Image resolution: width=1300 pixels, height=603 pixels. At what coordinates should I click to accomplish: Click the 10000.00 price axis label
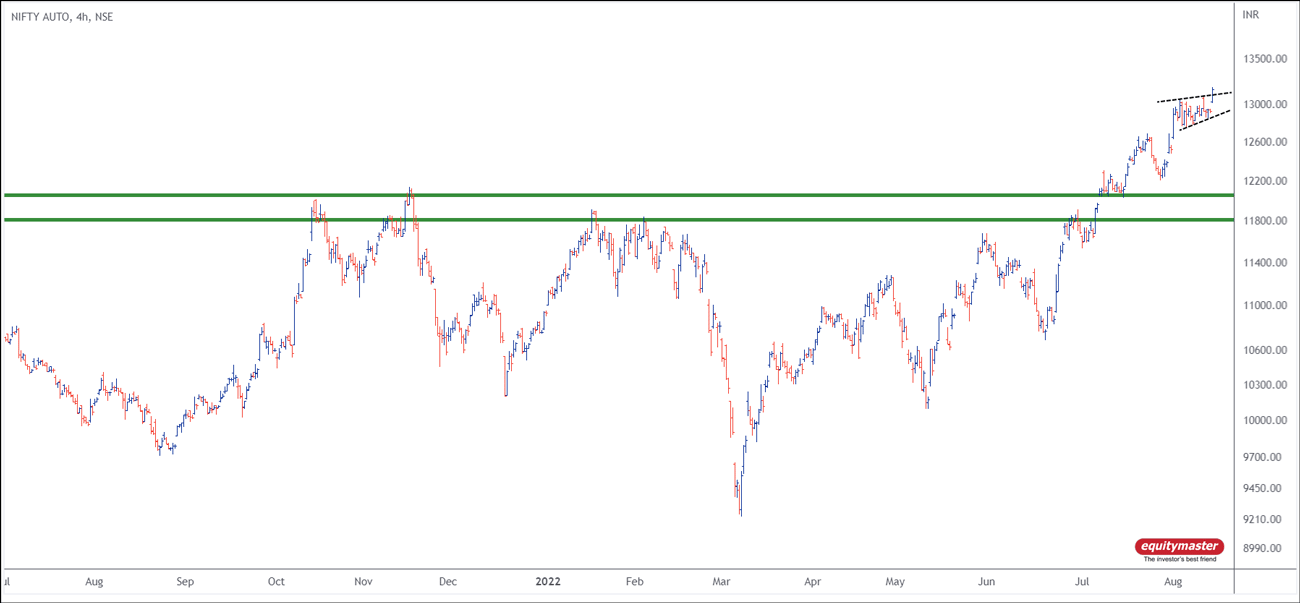point(1262,421)
